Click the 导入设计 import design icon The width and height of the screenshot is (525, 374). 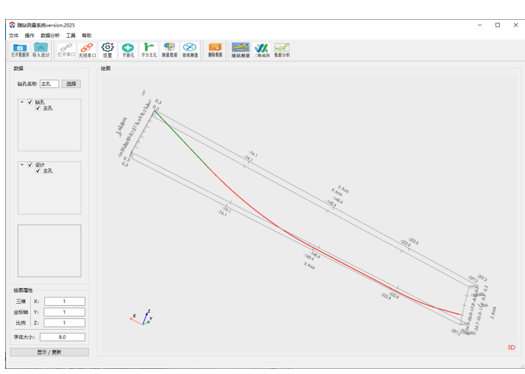pos(41,50)
